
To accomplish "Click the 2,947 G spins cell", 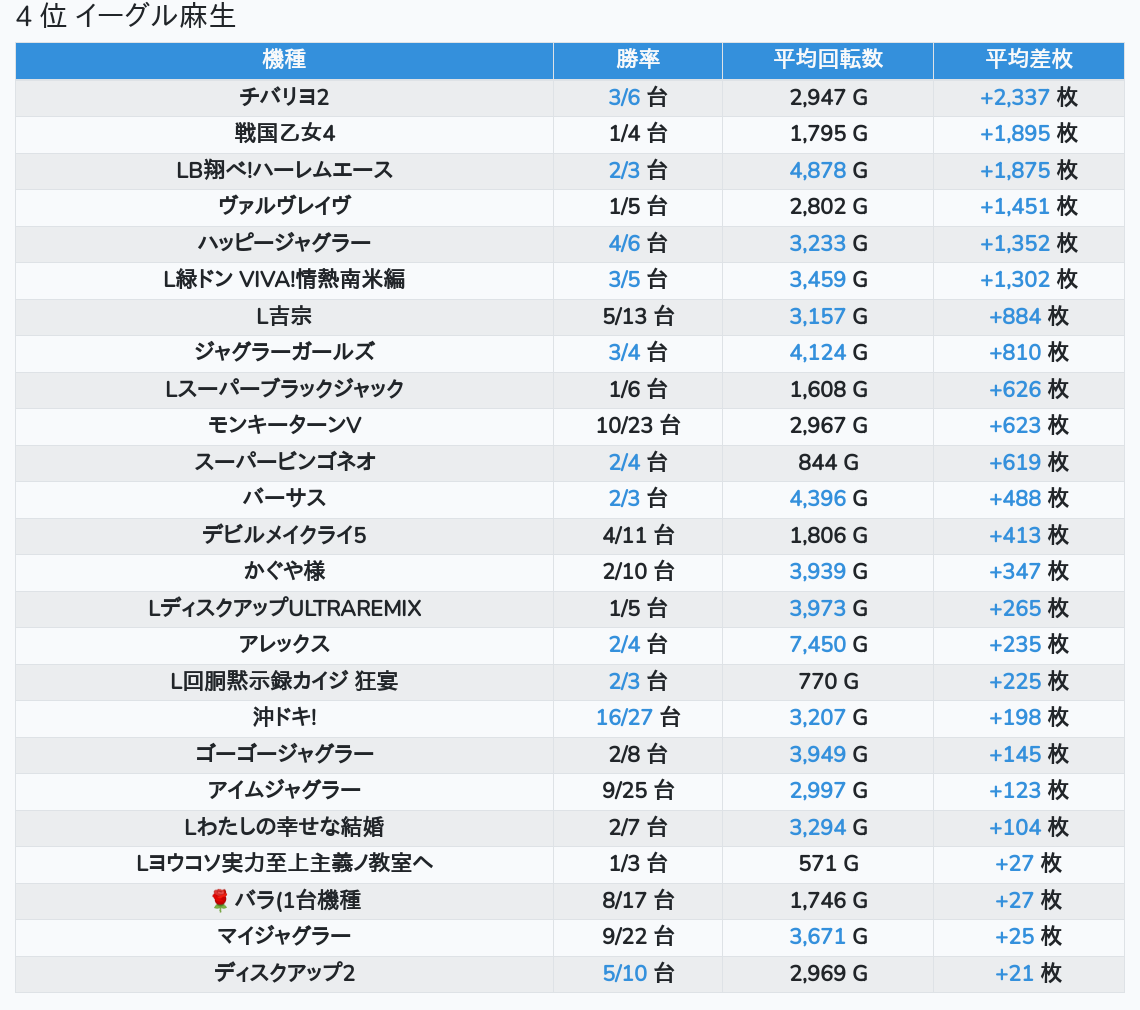I will (828, 97).
